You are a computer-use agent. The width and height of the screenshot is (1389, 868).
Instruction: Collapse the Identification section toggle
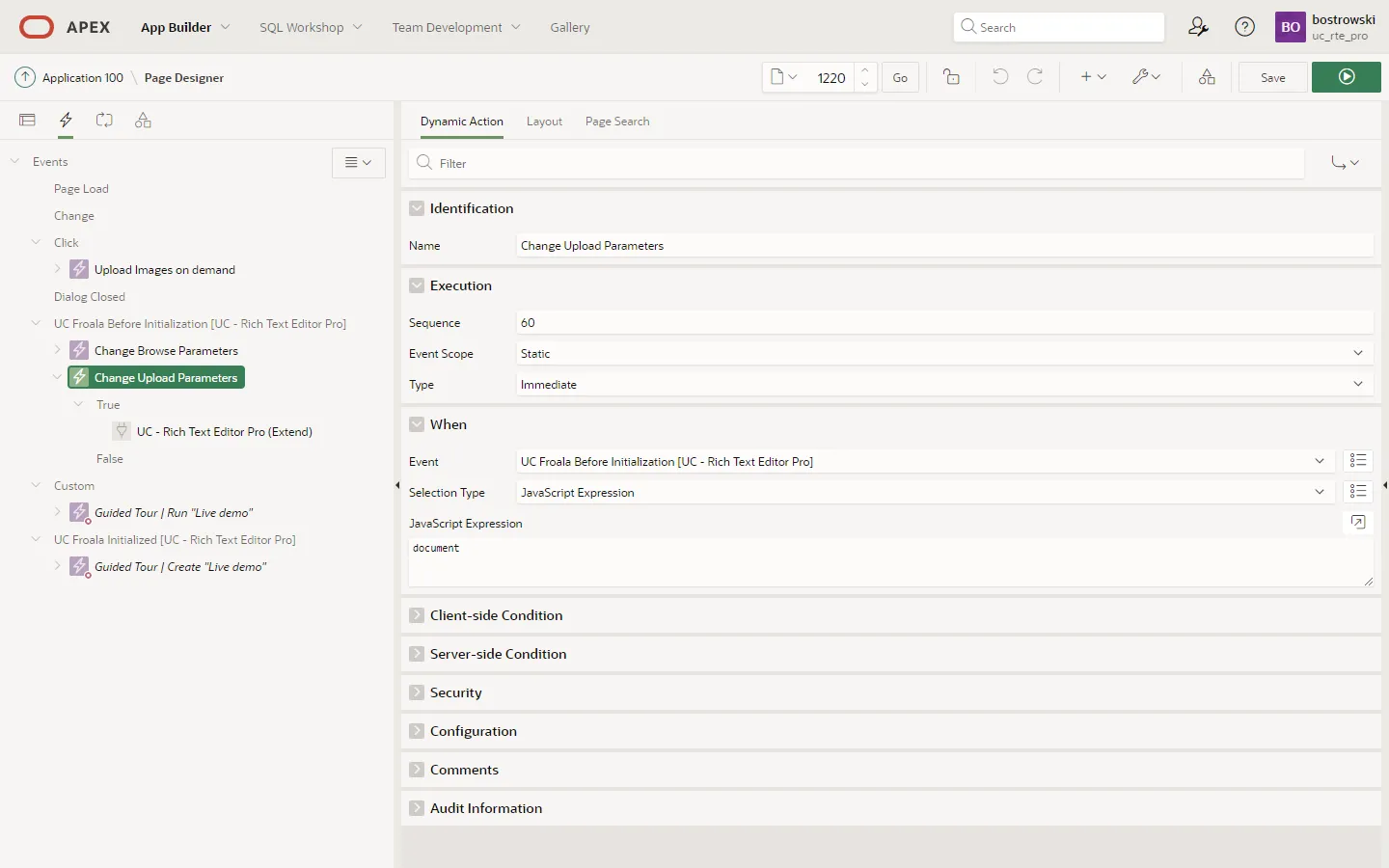click(417, 208)
